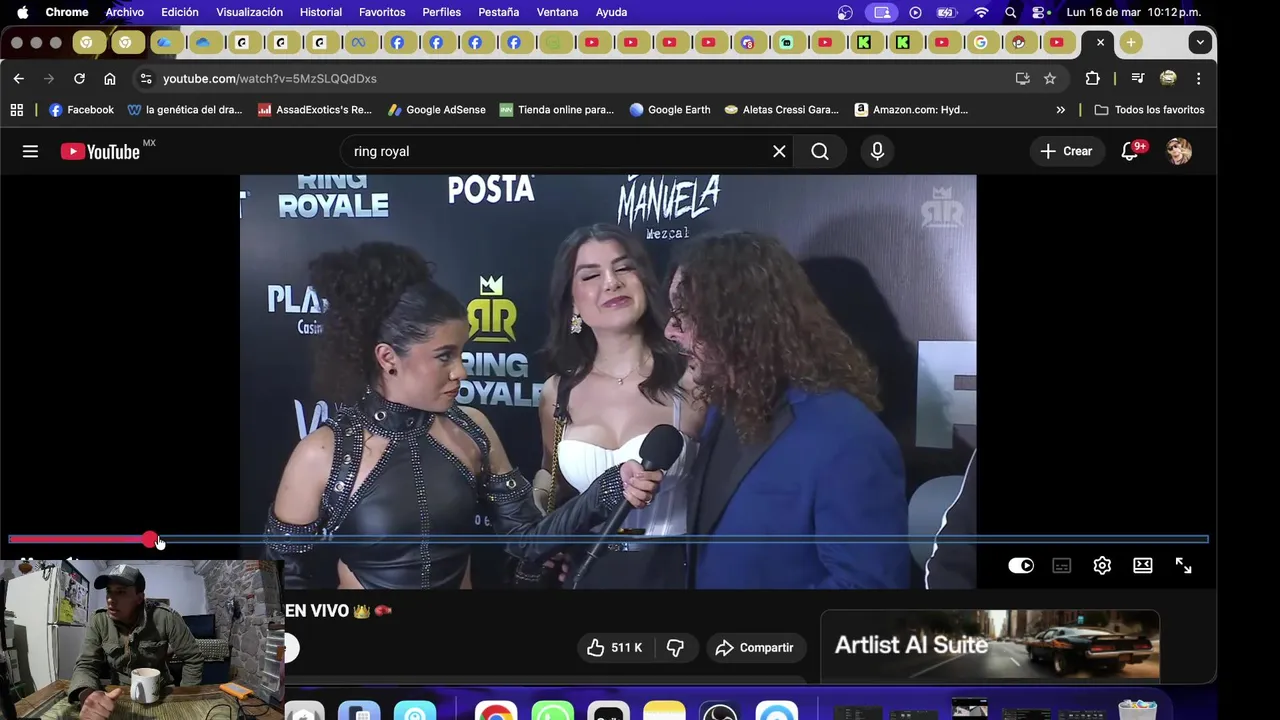This screenshot has width=1280, height=720.
Task: Click the battery status icon
Action: click(946, 12)
